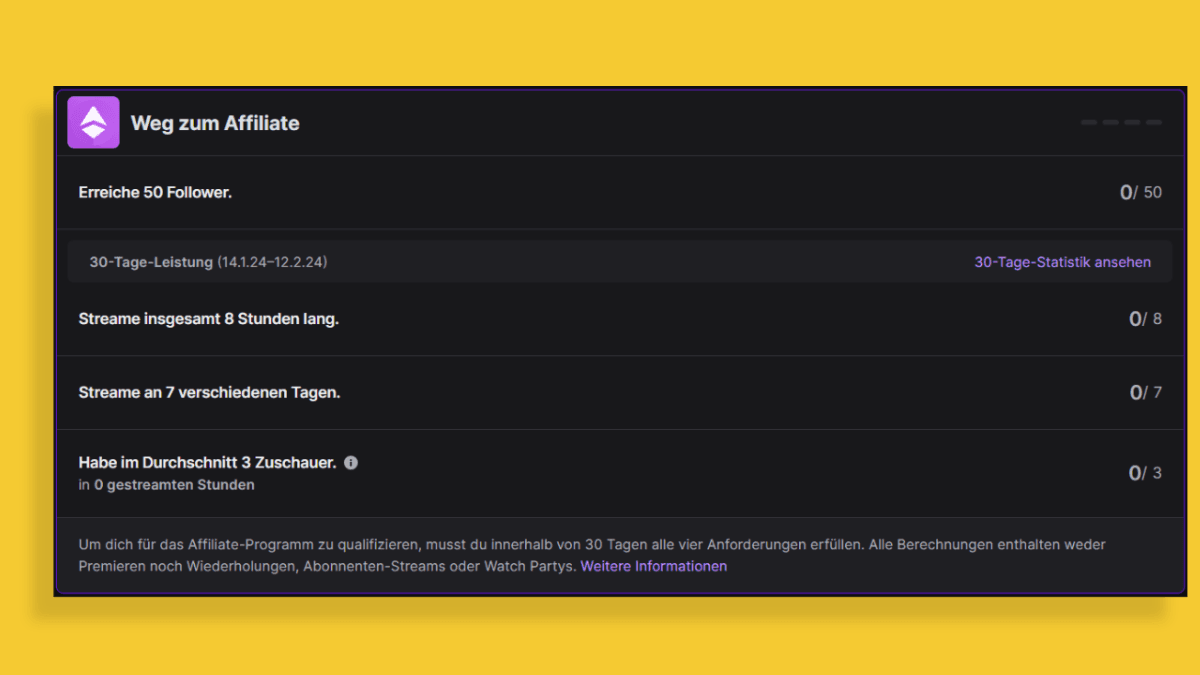Viewport: 1200px width, 675px height.
Task: Follow the Weitere Informationen link
Action: 654,565
